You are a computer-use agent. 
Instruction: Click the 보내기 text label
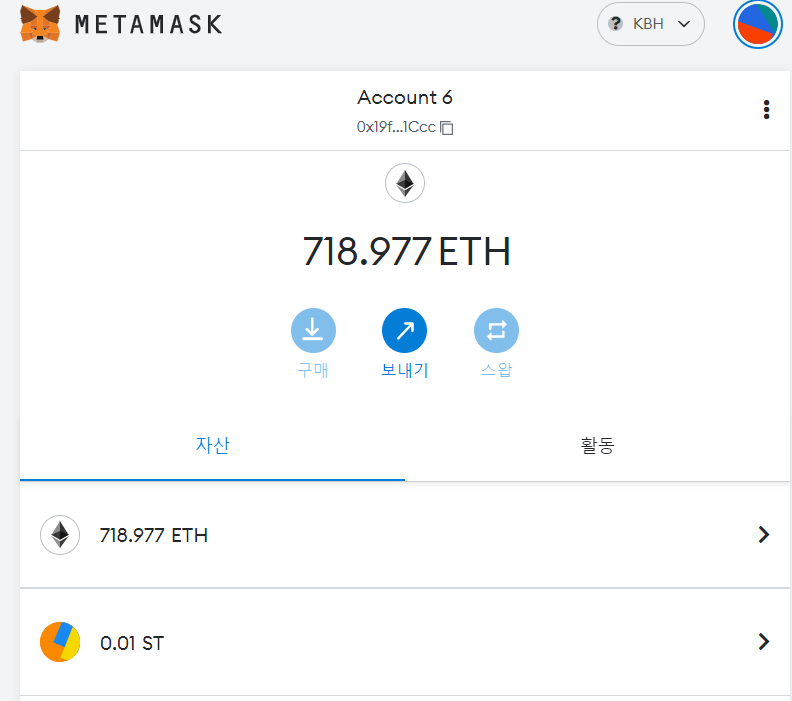[x=405, y=370]
